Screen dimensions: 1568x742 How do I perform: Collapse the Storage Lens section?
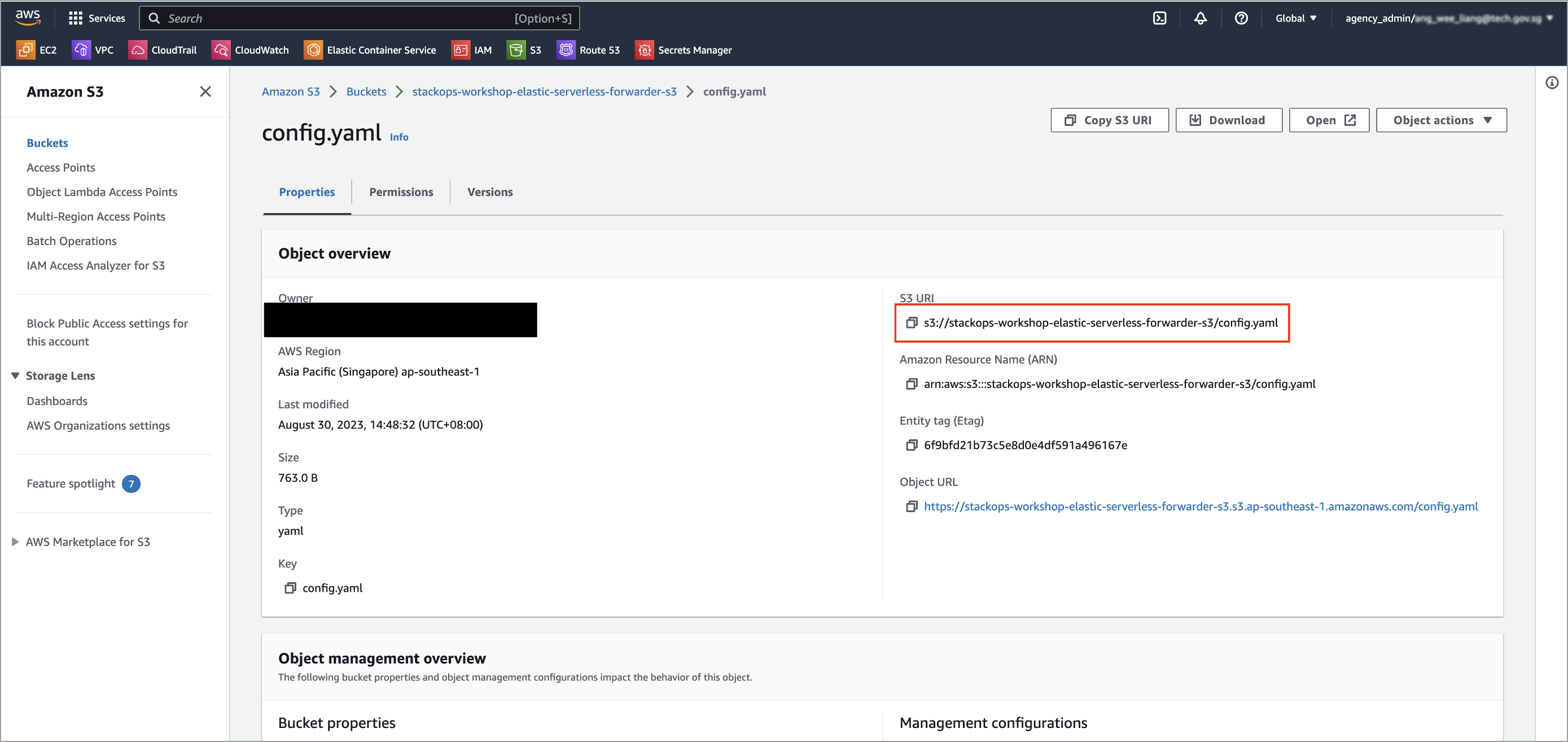(15, 376)
